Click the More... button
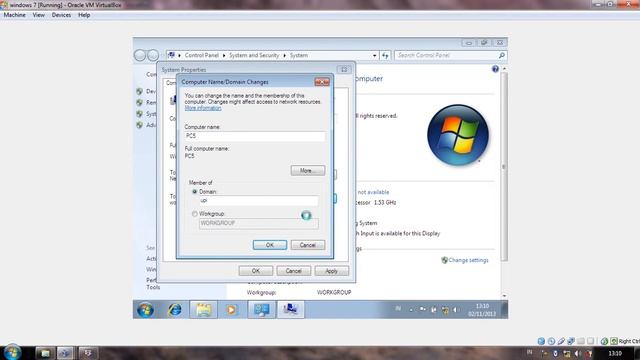Screen dimensions: 640x360 tap(308, 171)
